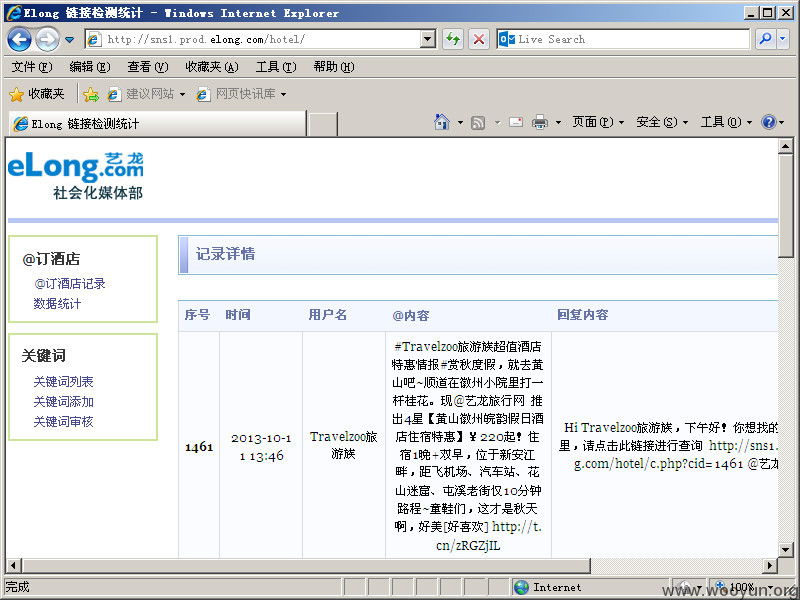Click the Travelzoo旅游族 username cell
This screenshot has height=600, width=800.
pos(343,445)
